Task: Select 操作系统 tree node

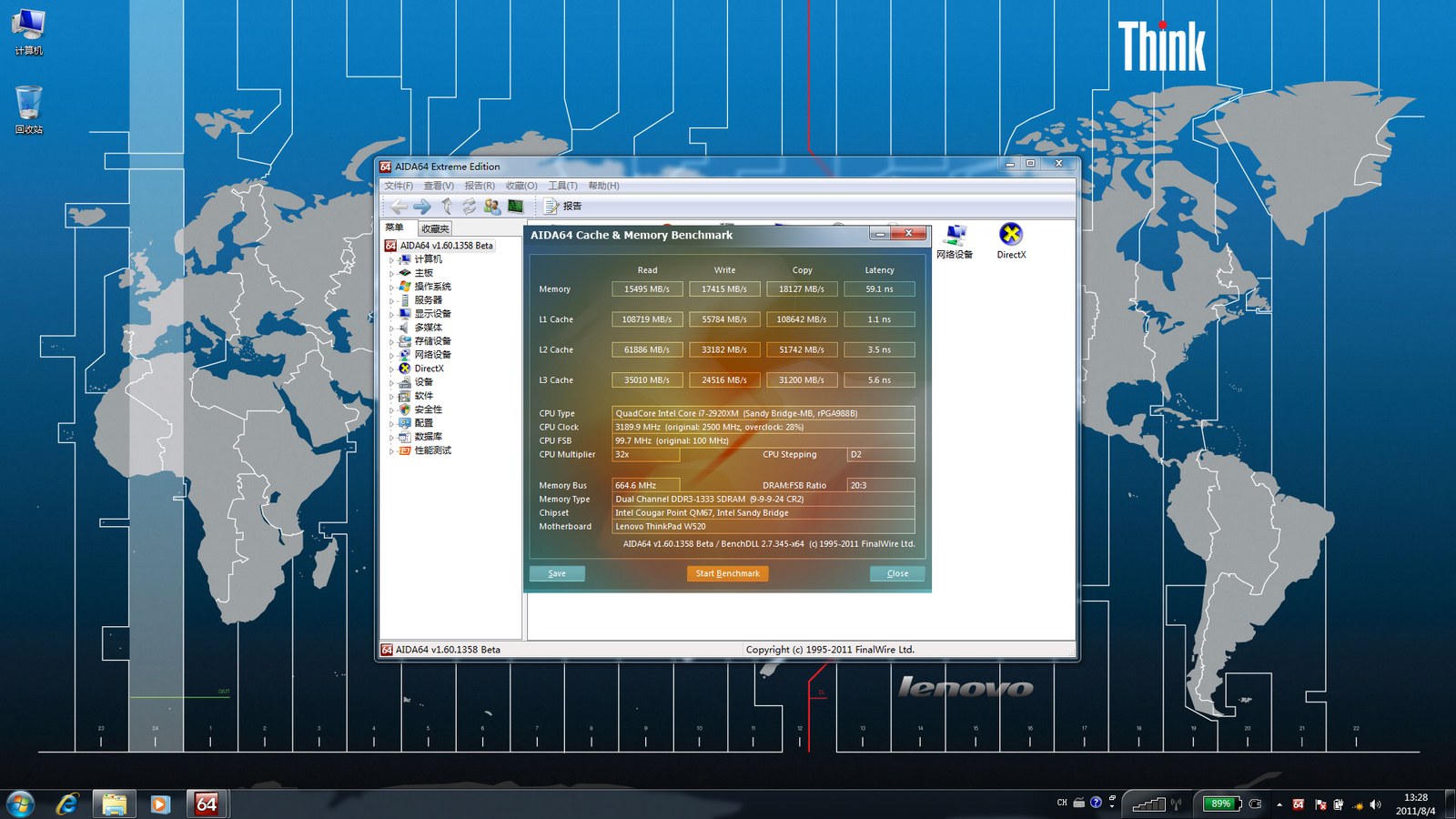Action: 425,287
